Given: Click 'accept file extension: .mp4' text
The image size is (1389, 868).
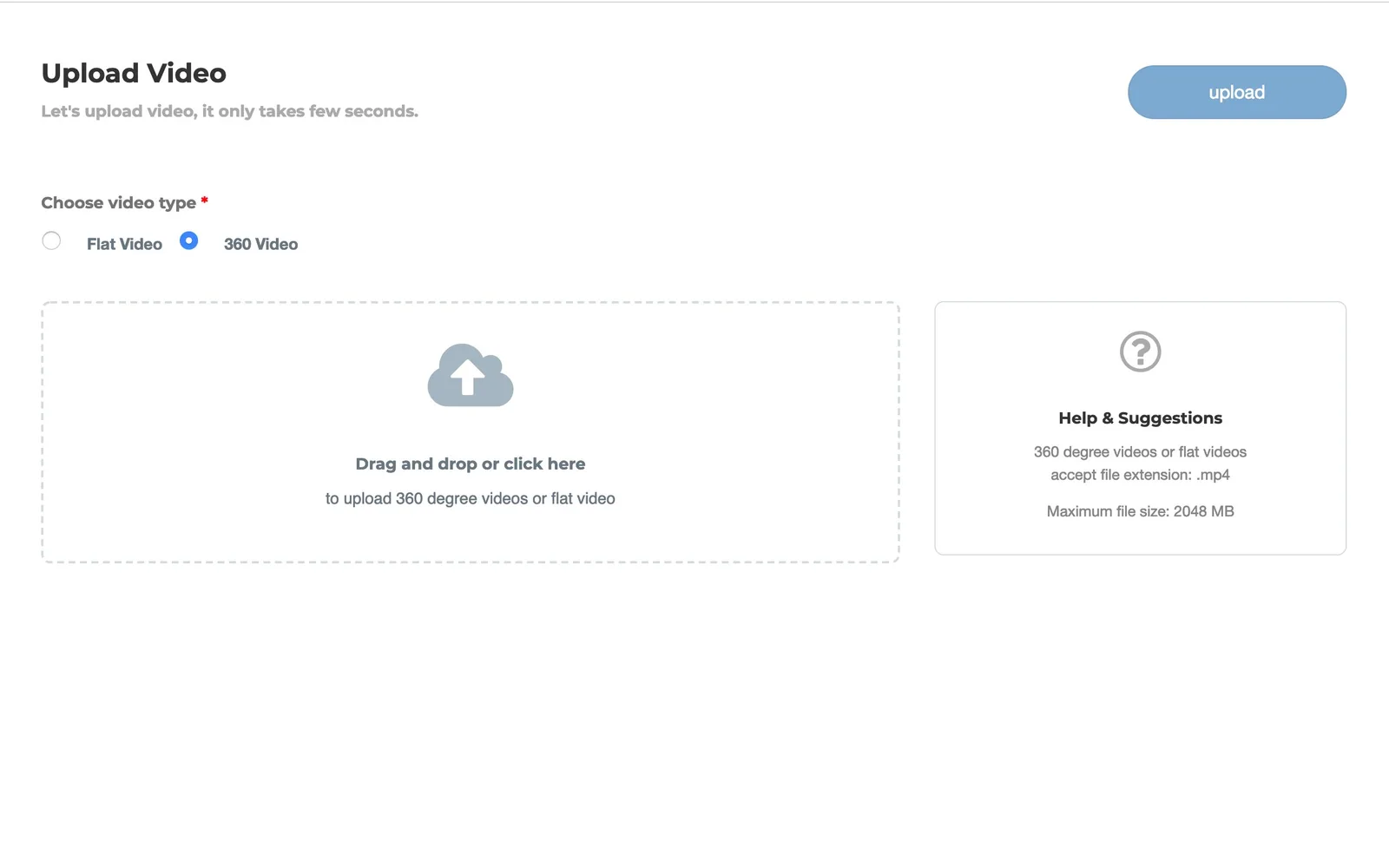Looking at the screenshot, I should [1140, 475].
